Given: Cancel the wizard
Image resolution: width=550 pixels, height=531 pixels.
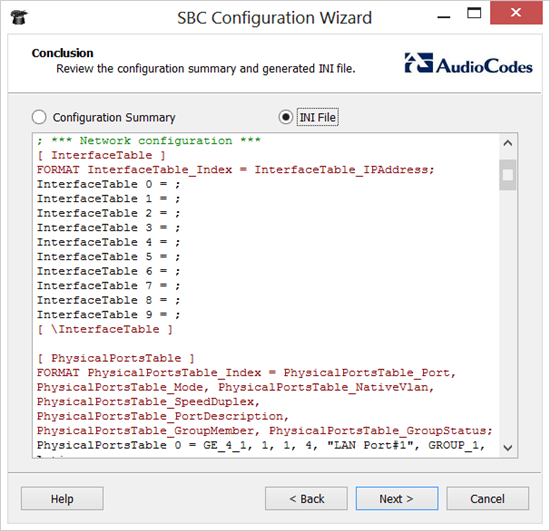Looking at the screenshot, I should coord(488,498).
